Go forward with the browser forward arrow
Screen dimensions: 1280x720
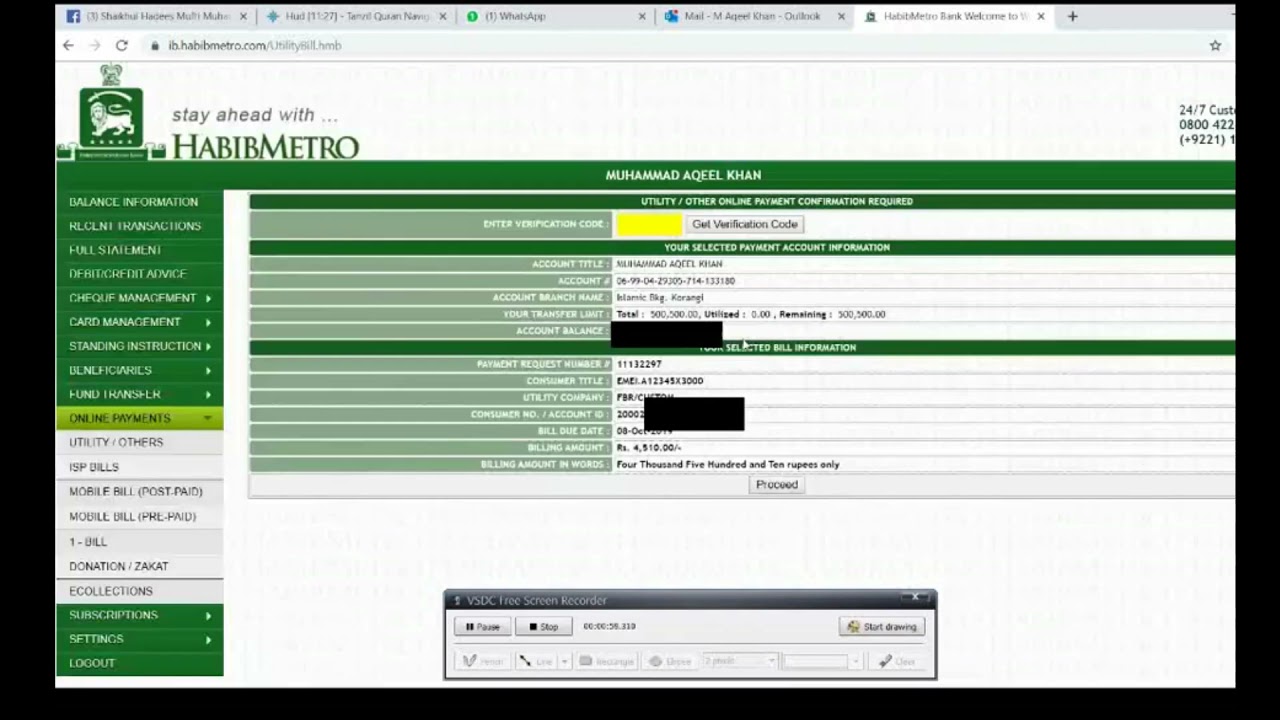click(x=94, y=45)
